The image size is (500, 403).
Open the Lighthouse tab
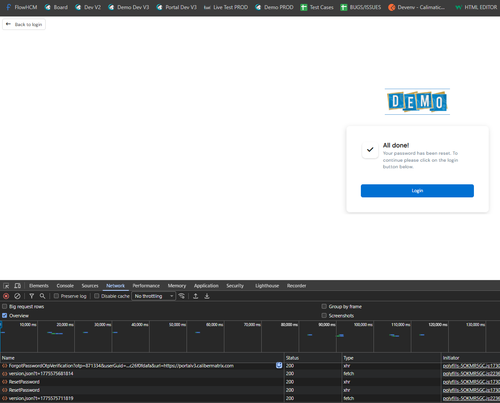coord(267,286)
